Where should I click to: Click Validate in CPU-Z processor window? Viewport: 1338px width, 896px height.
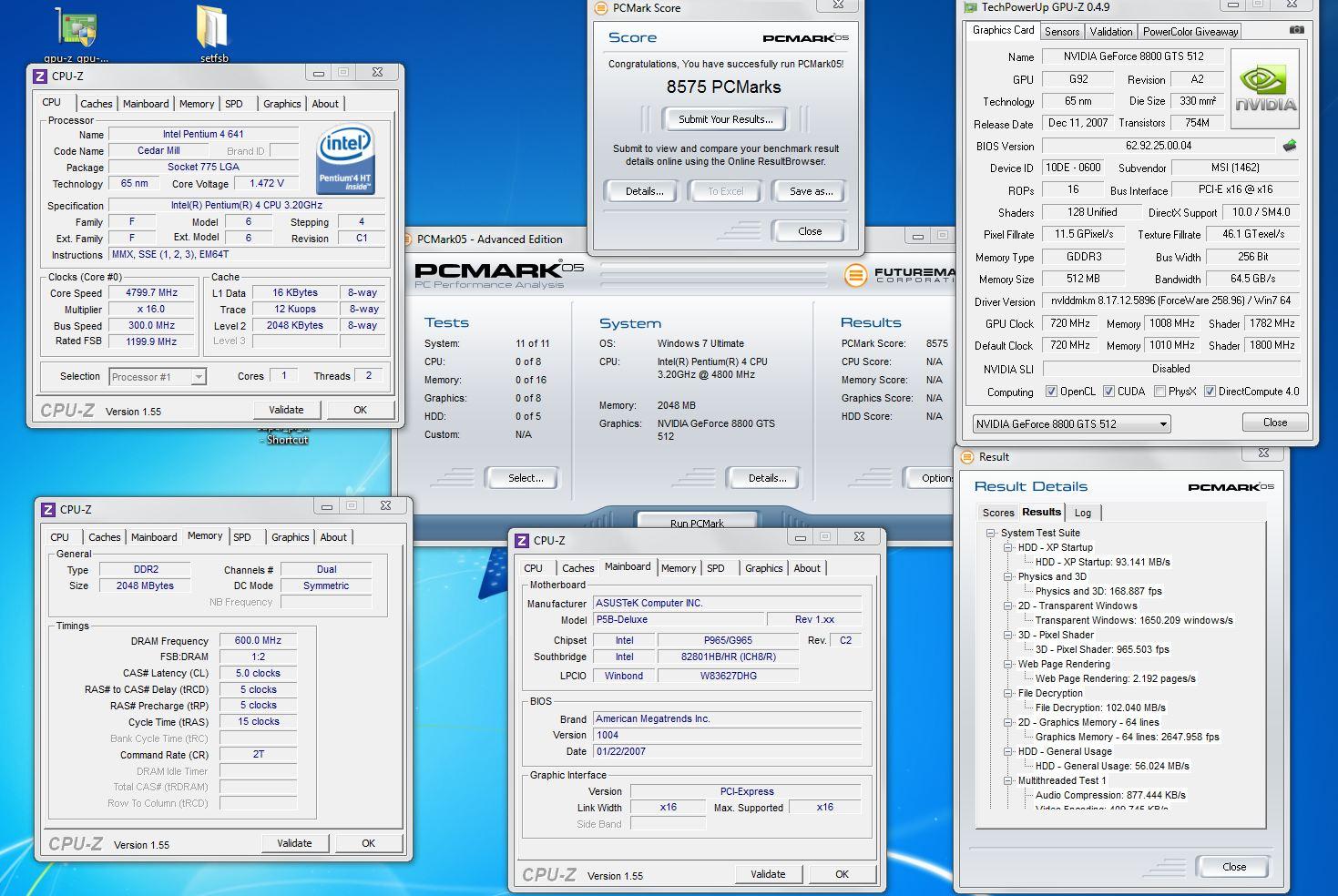(x=286, y=410)
